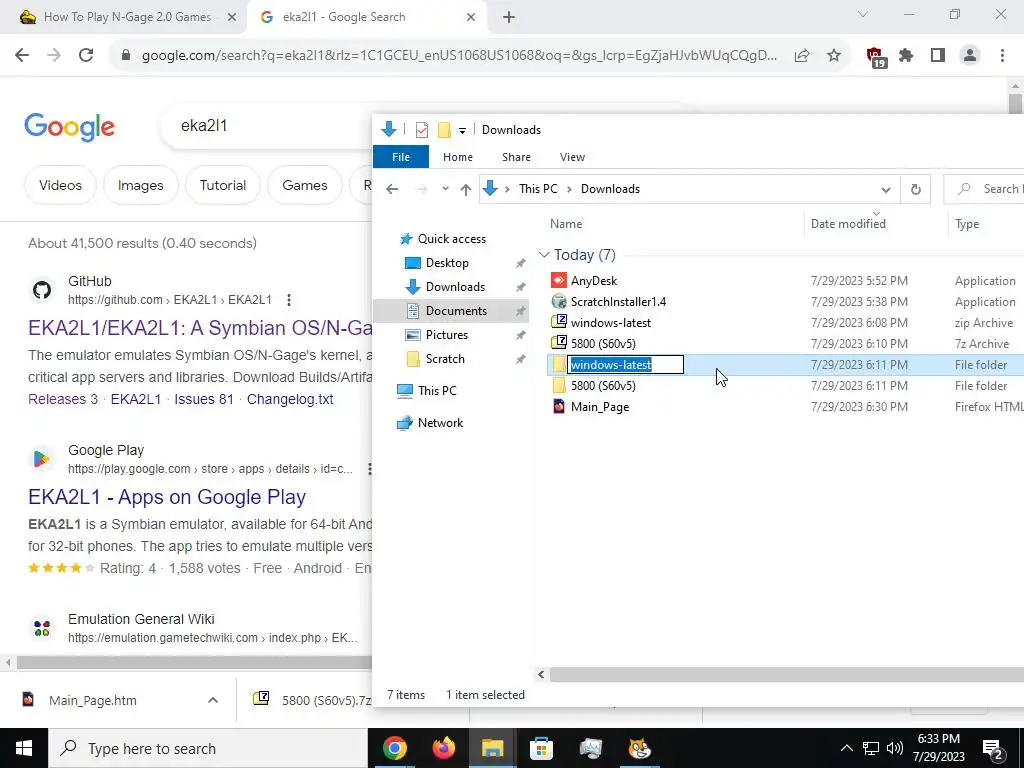Select Pictures in navigation pane
Image resolution: width=1024 pixels, height=768 pixels.
(x=447, y=335)
